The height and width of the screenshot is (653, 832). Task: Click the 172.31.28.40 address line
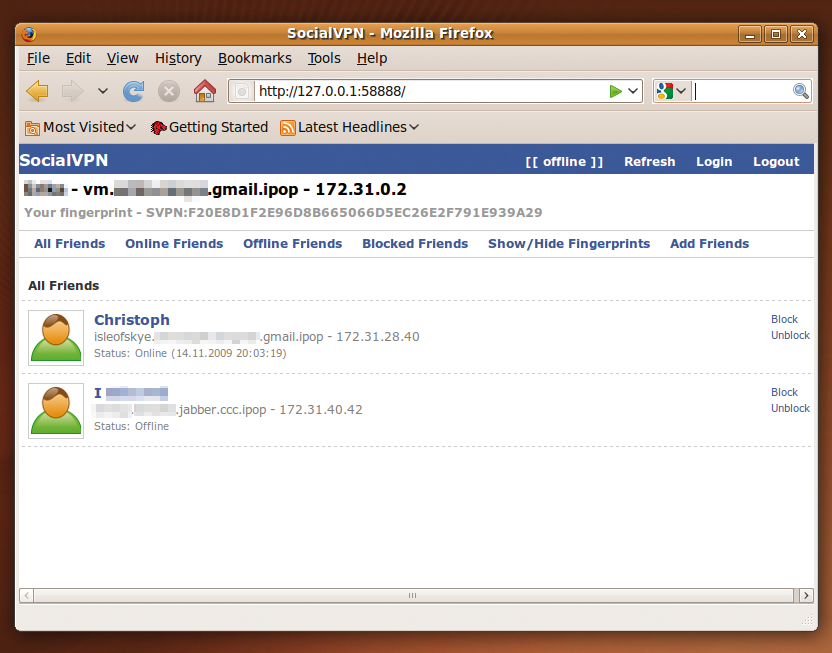257,337
